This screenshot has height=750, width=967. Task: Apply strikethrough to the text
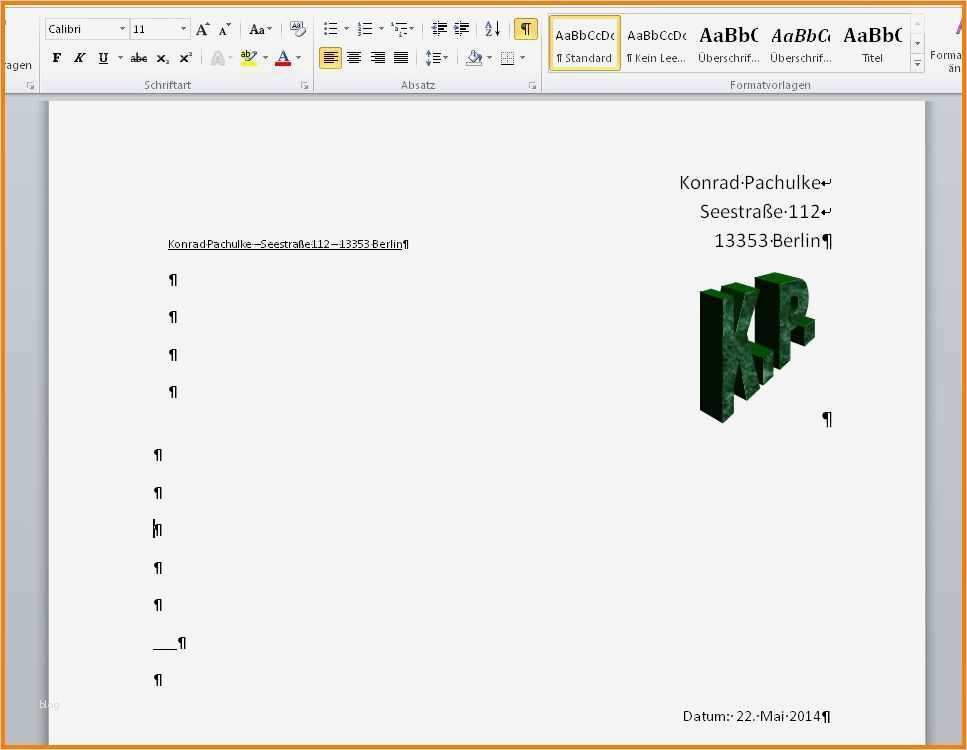point(139,57)
